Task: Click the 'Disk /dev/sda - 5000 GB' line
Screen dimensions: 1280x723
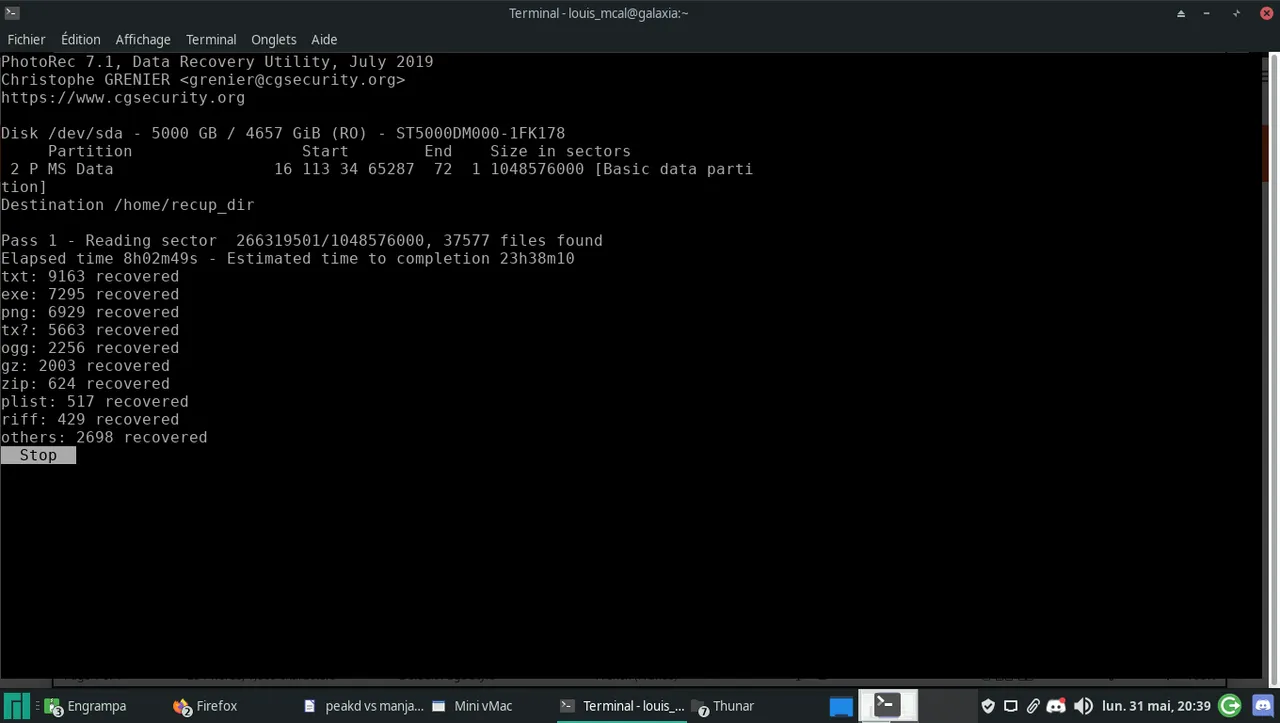Action: coord(283,134)
